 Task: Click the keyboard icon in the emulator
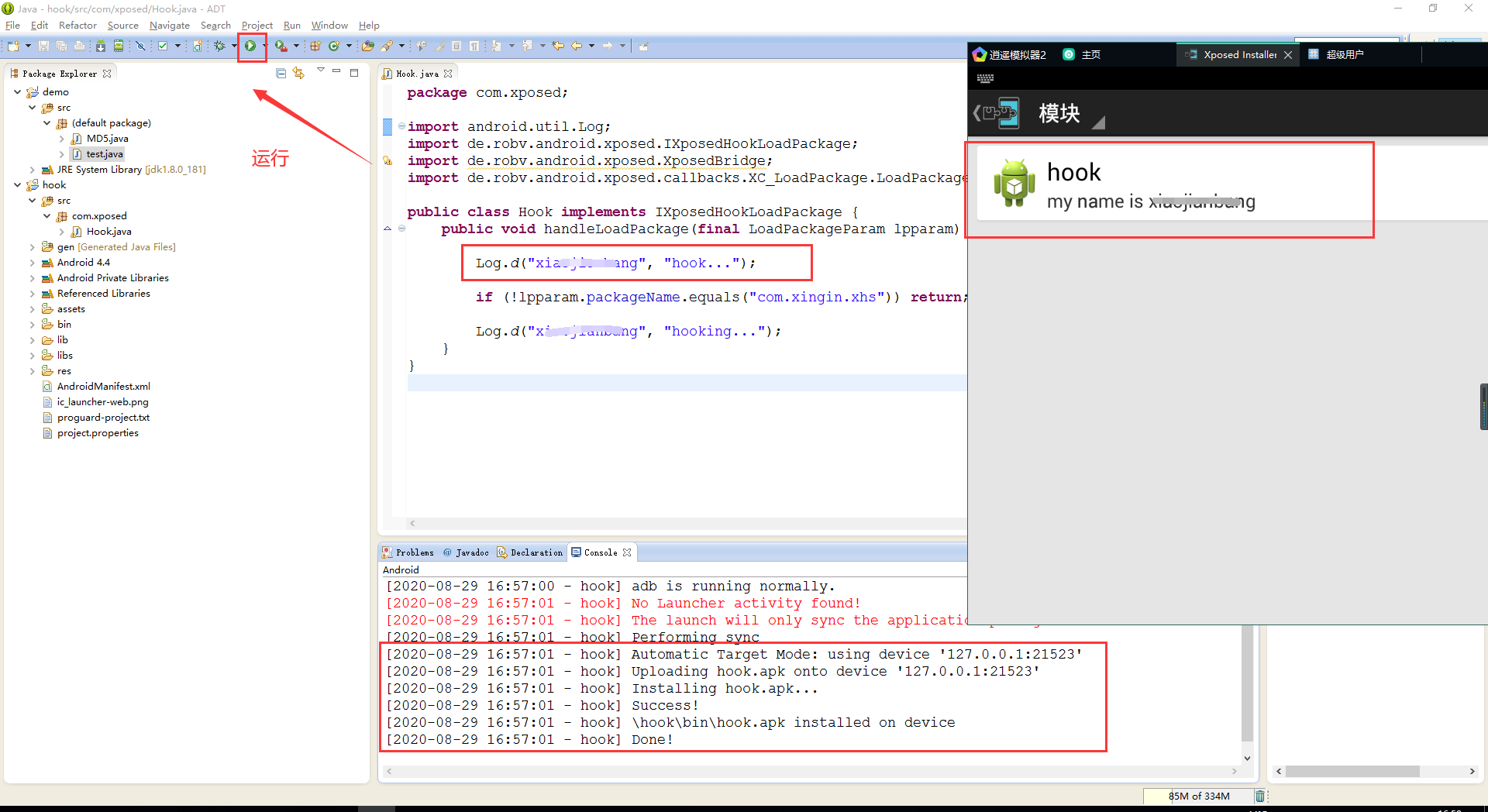tap(985, 78)
